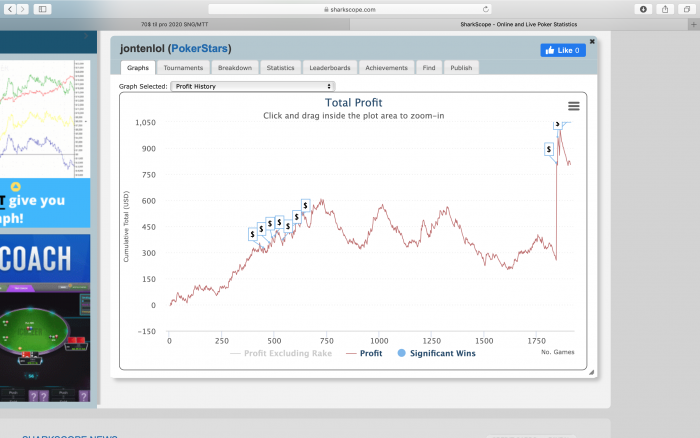Open Safari downloads icon

(x=643, y=9)
